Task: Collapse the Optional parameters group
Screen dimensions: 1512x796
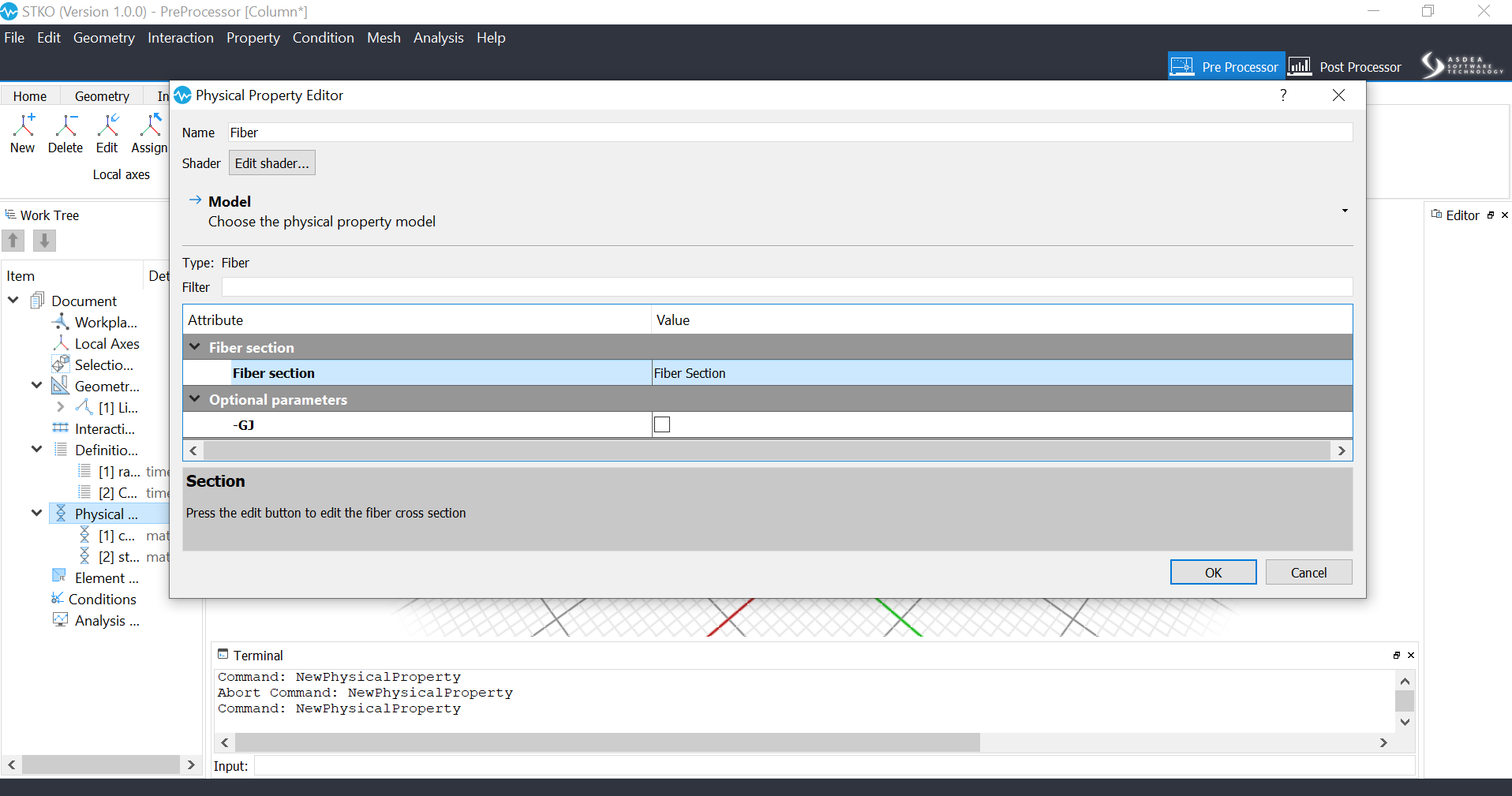Action: pos(195,399)
